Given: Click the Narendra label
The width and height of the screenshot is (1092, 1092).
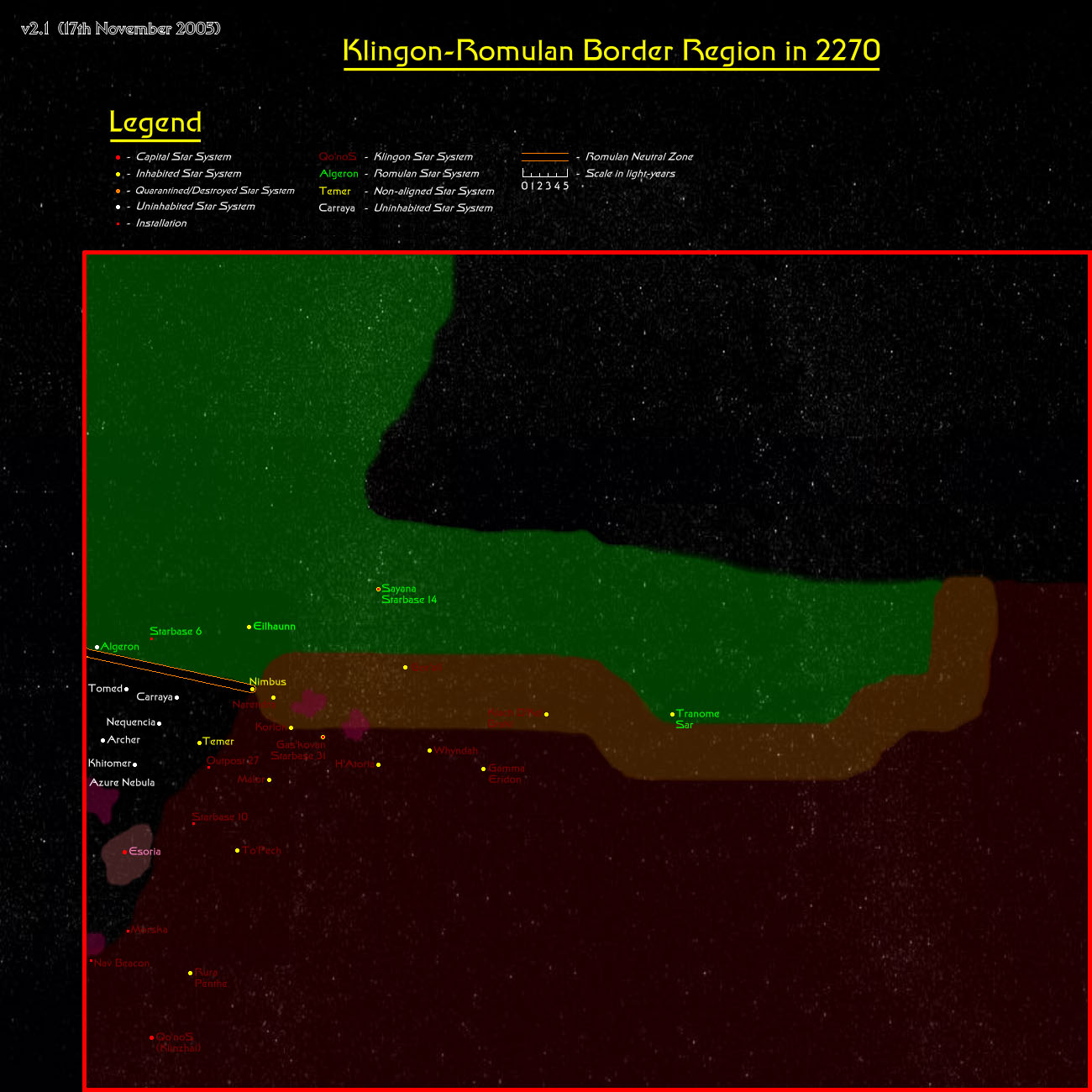Looking at the screenshot, I should tap(253, 705).
